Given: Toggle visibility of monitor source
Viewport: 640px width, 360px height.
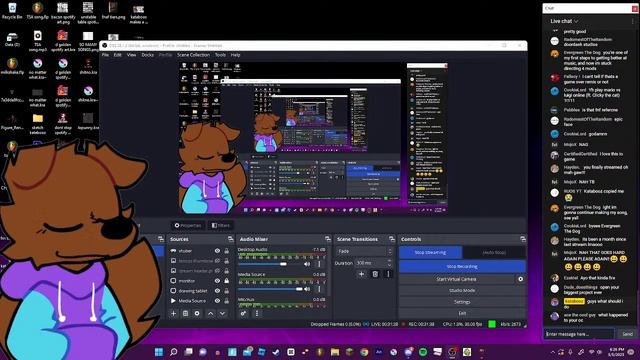Looking at the screenshot, I should (218, 281).
